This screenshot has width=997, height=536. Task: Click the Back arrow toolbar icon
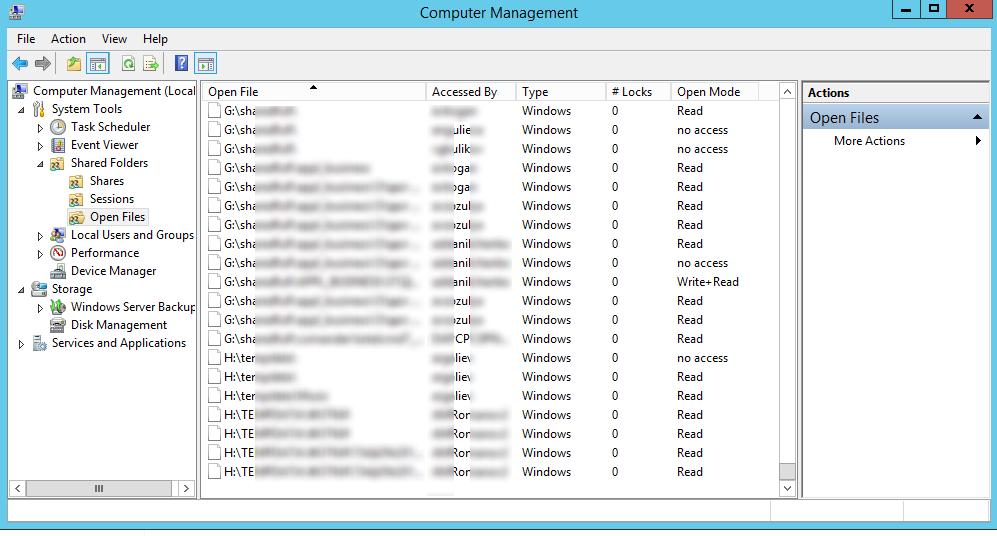pos(20,64)
